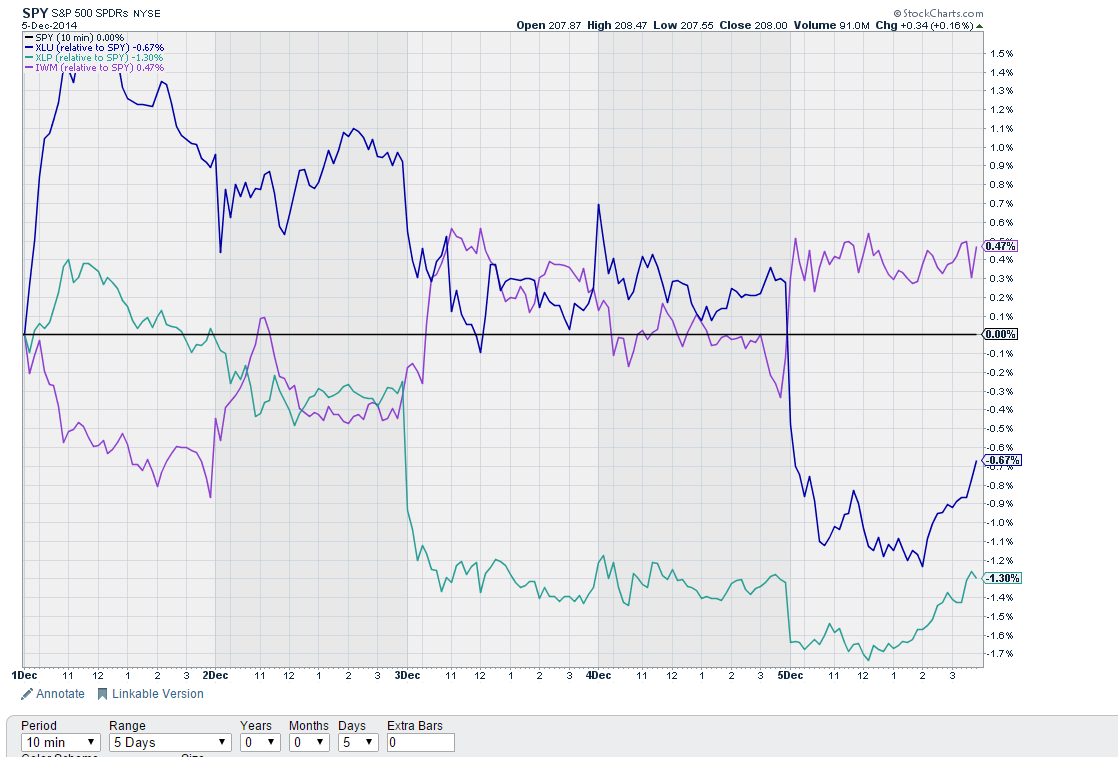Screen dimensions: 1118x757
Task: Click the SPY ticker symbol title
Action: pyautogui.click(x=35, y=13)
